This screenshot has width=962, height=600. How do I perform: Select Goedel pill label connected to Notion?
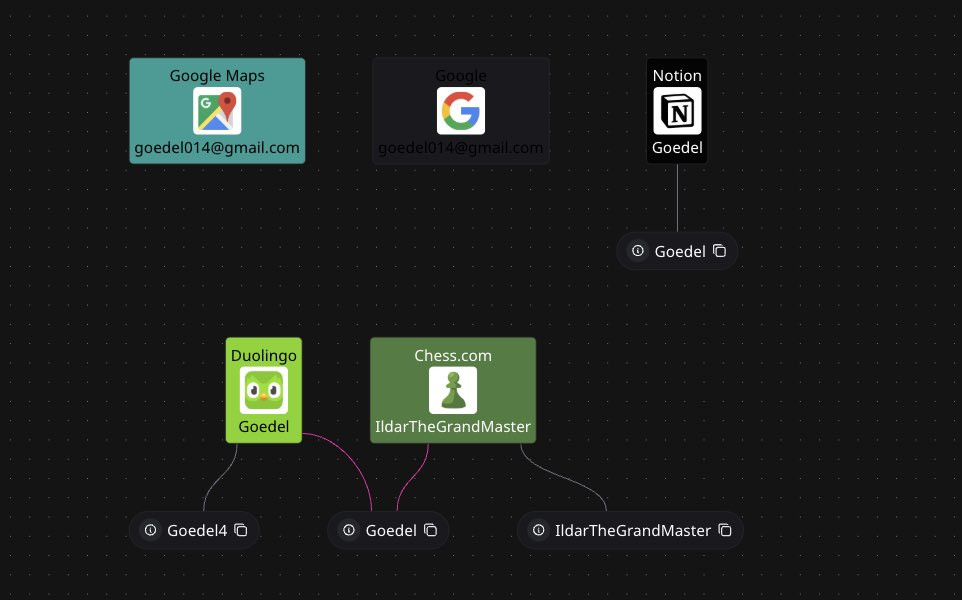click(680, 252)
